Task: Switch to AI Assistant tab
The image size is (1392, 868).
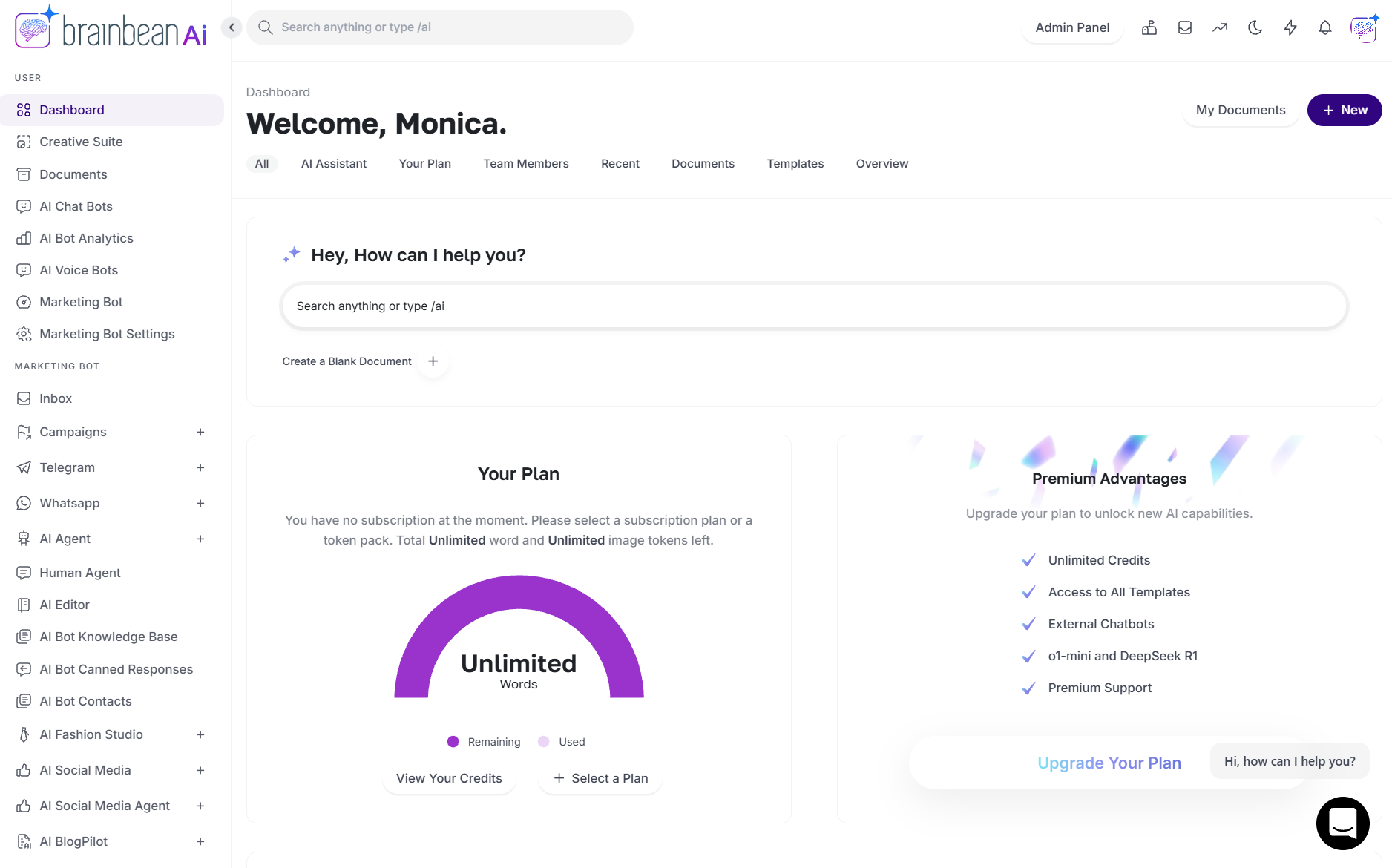Action: coord(334,163)
